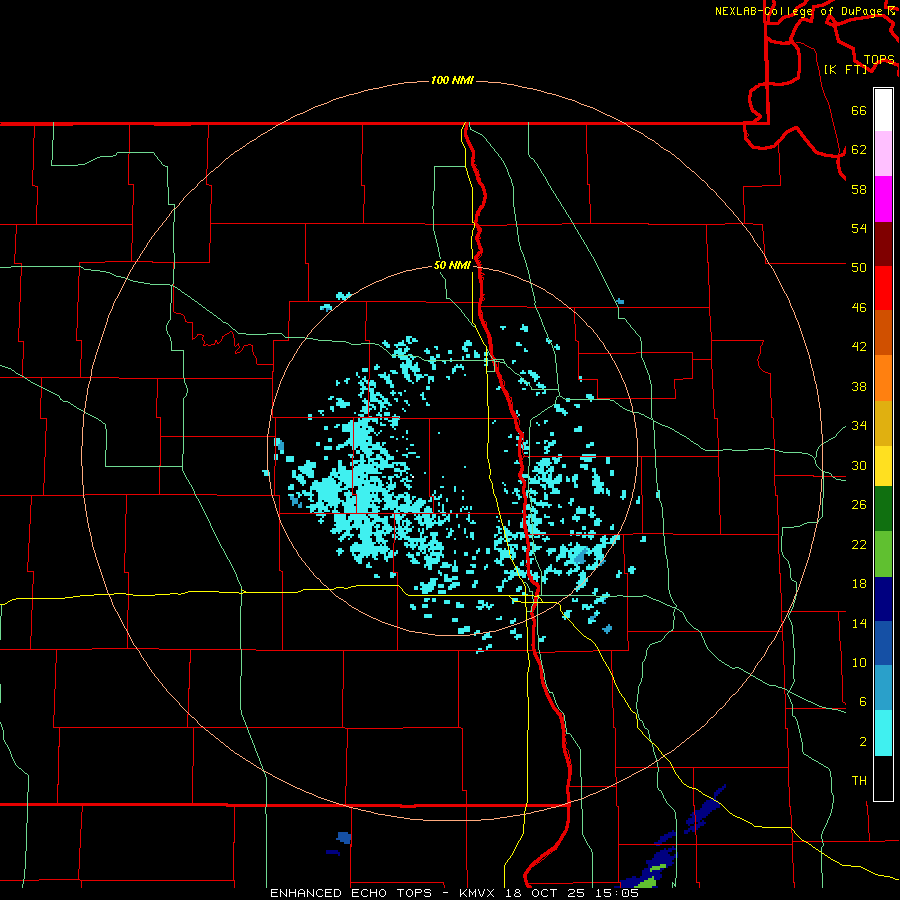Click the ENHANCED ECHO TOPS KMVX timestamp caption
This screenshot has width=900, height=900.
pyautogui.click(x=454, y=893)
